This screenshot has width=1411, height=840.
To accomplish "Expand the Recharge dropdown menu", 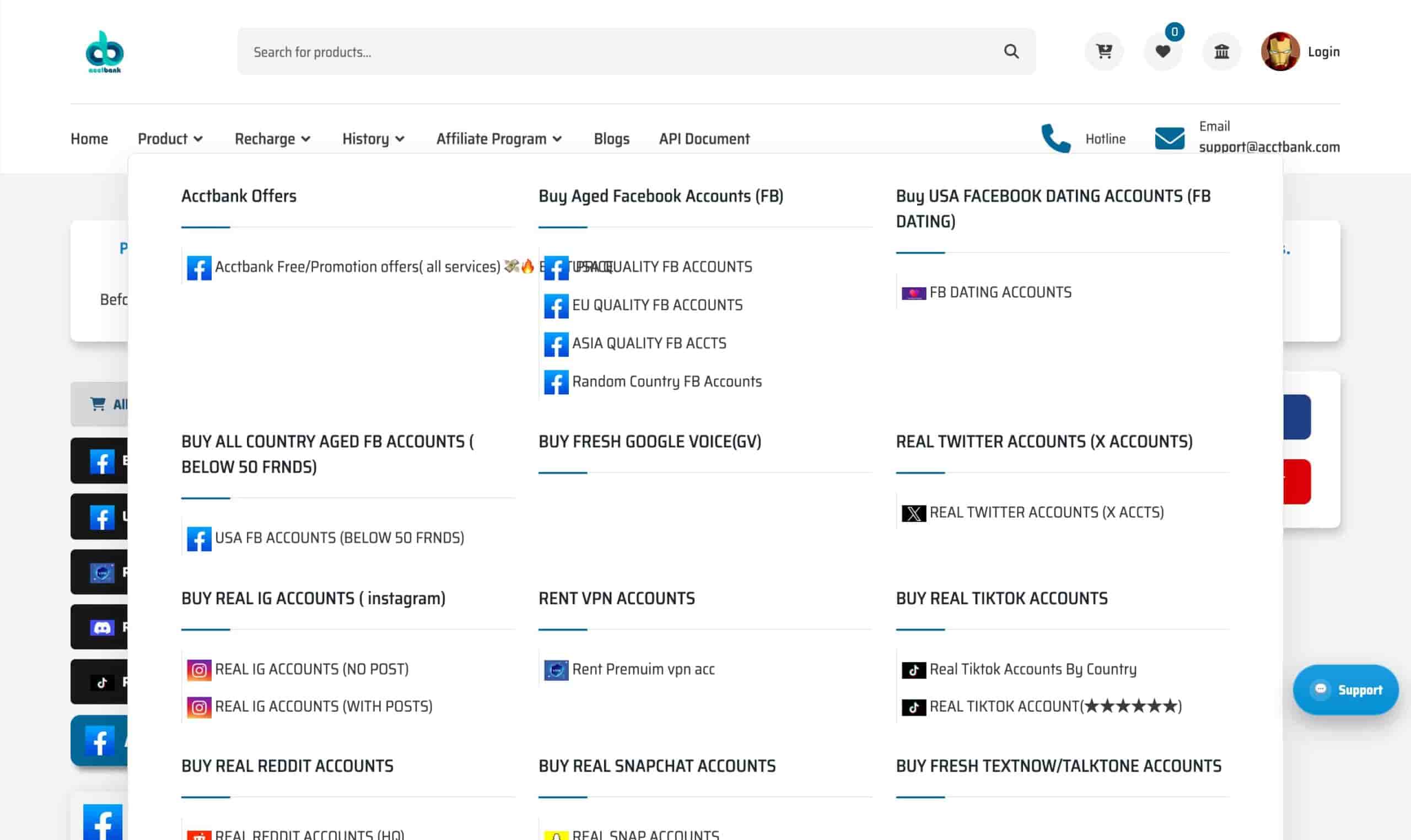I will [x=272, y=139].
